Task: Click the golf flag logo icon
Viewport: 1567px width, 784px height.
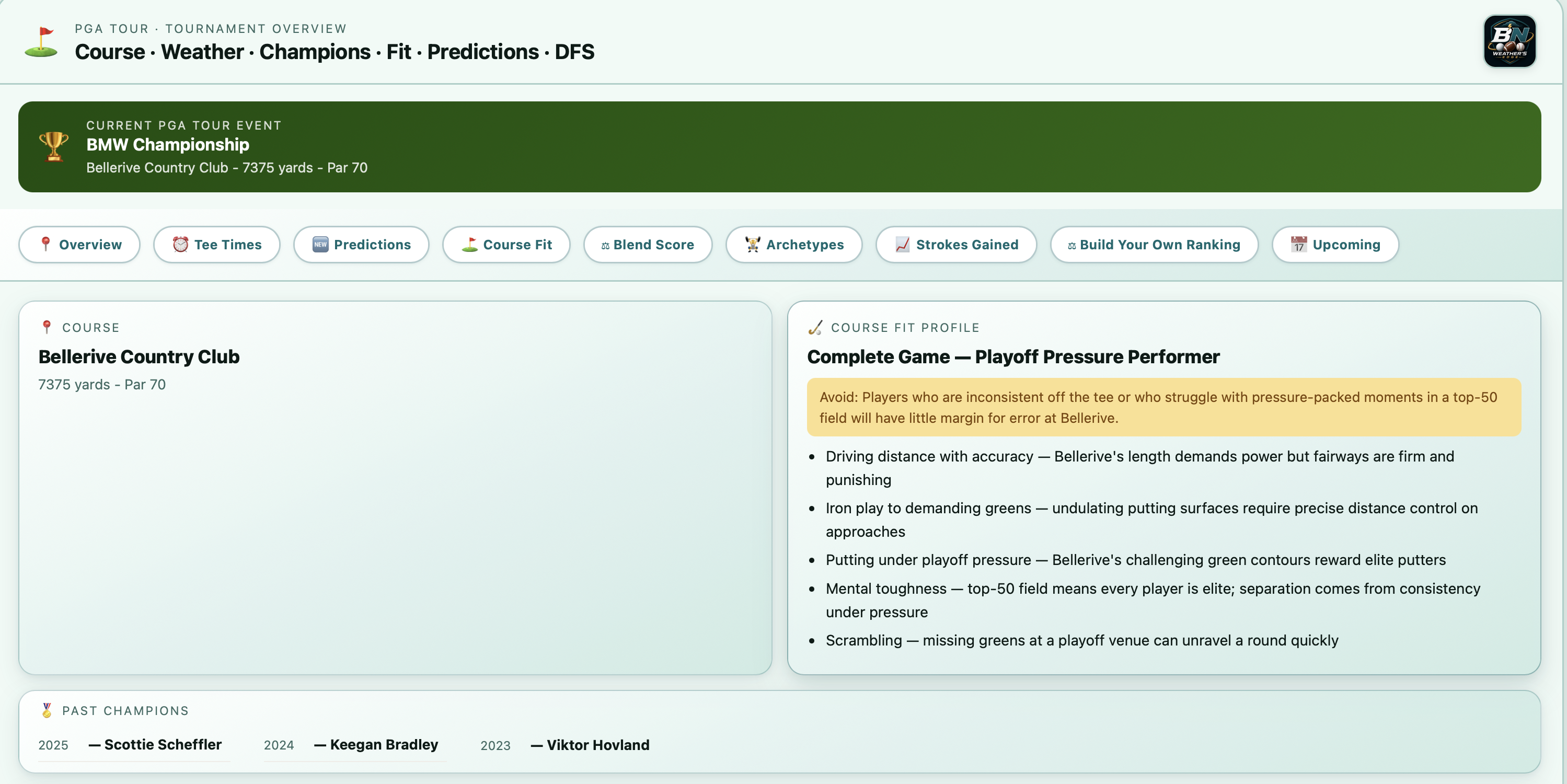Action: [41, 42]
